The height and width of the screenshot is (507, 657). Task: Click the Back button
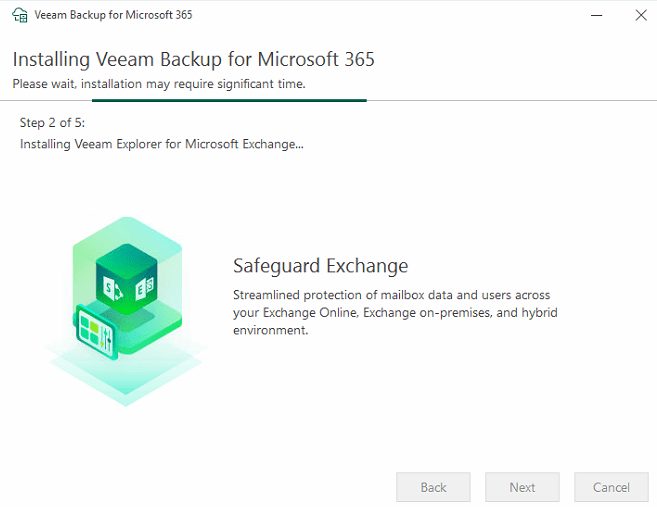pyautogui.click(x=433, y=487)
